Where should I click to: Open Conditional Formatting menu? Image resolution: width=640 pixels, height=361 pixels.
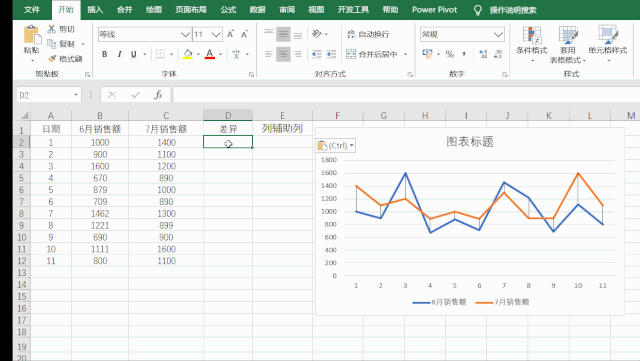pos(532,44)
